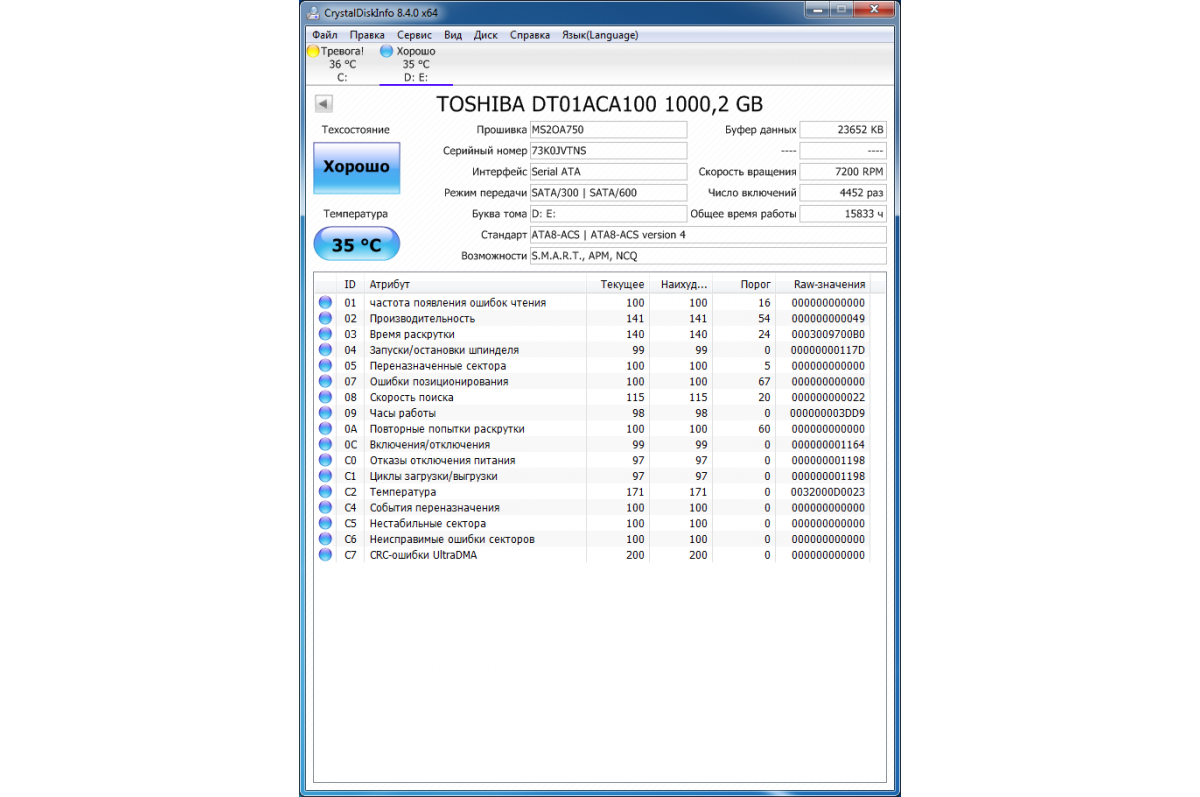Click the Скорость вращения field 7200 RPM
1200x797 pixels.
tap(843, 172)
